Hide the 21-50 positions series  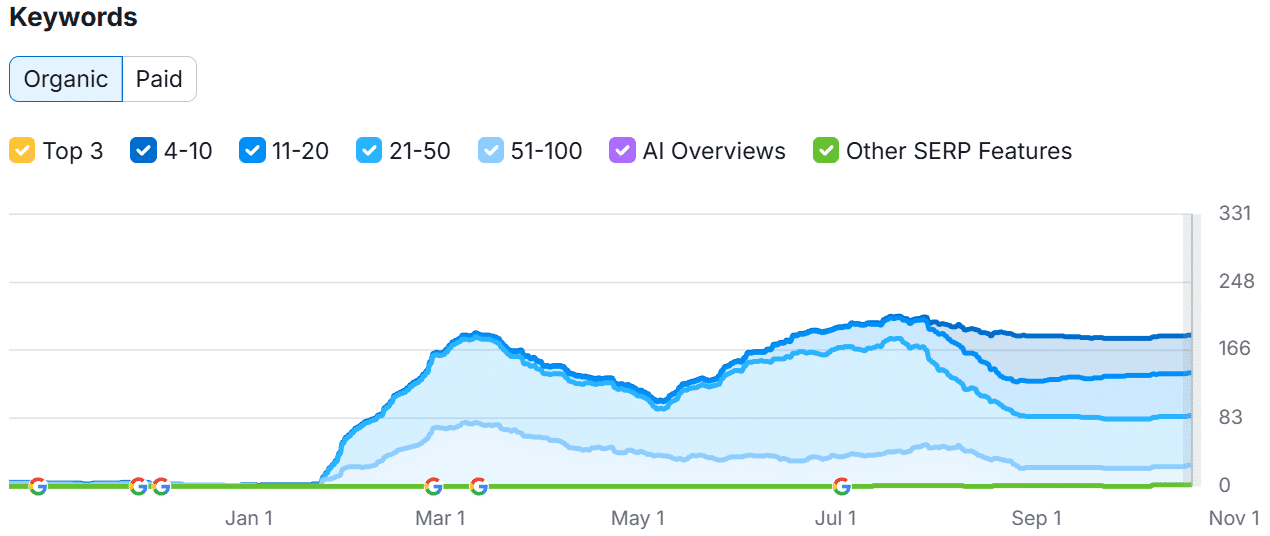370,151
